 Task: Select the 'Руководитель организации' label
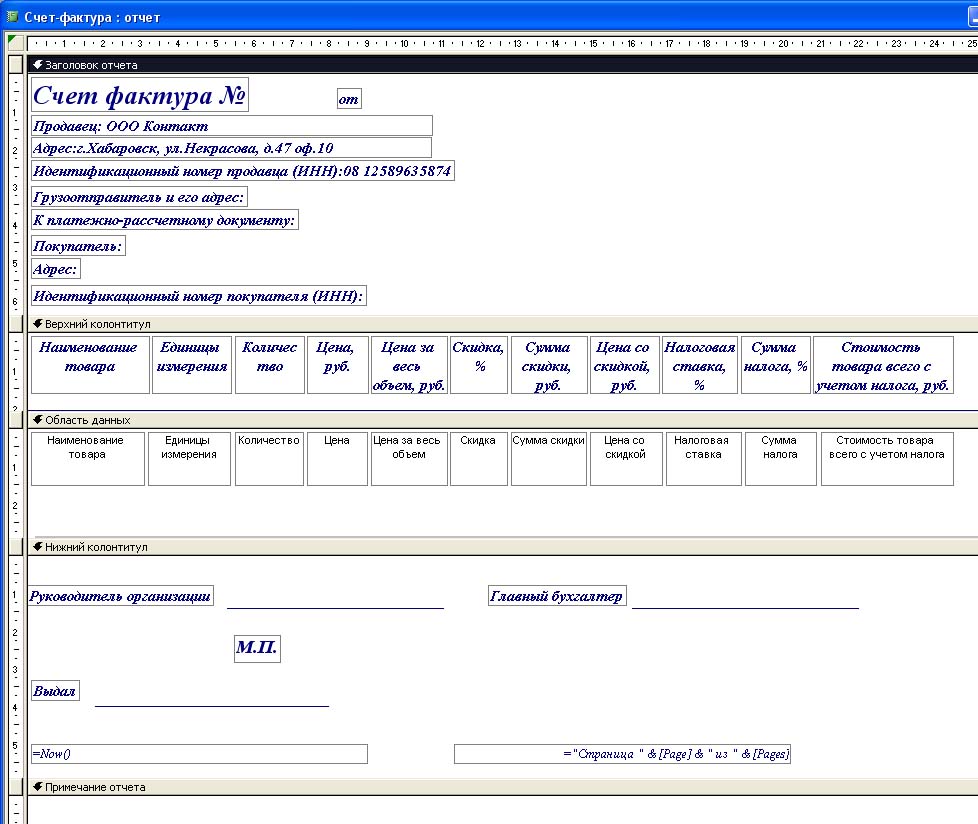click(121, 596)
